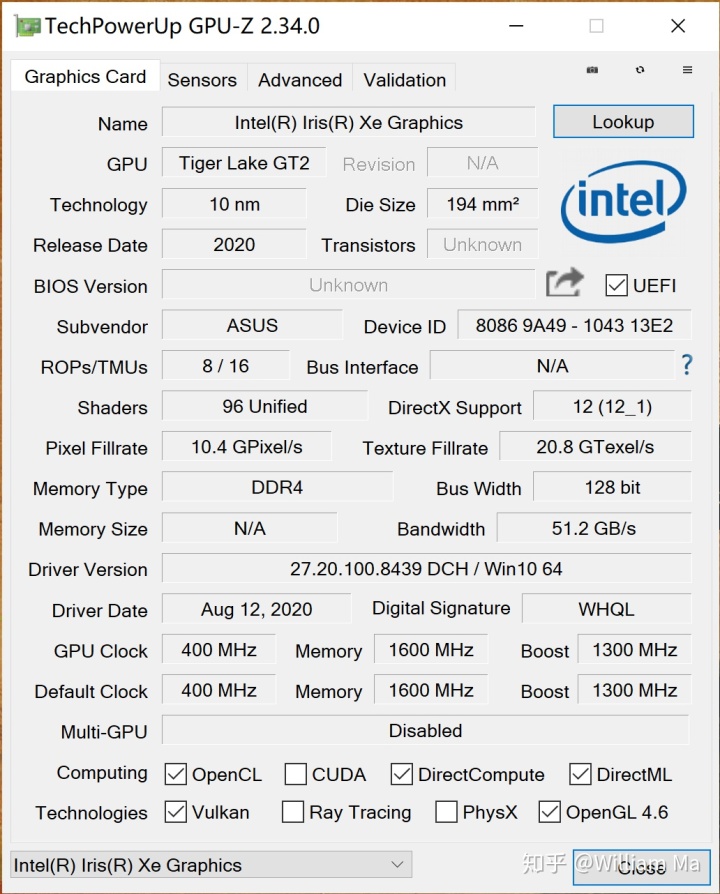Click the Device ID field

coord(574,326)
